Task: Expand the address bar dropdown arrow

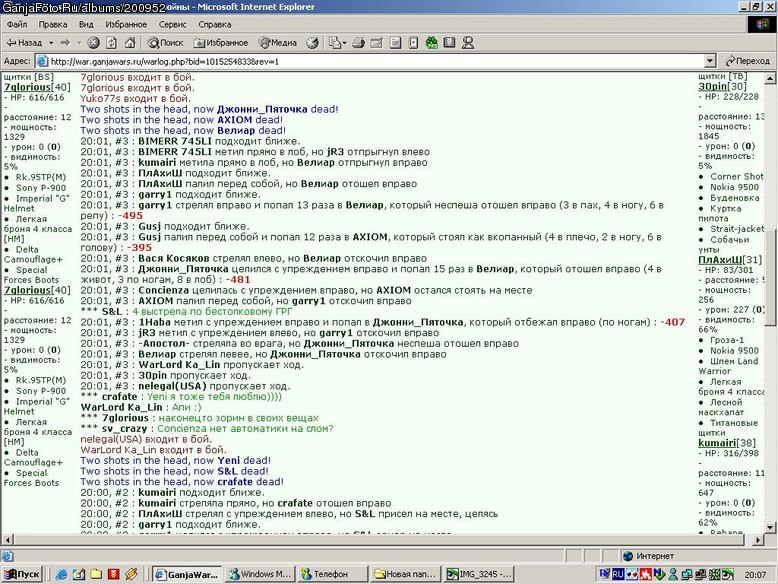Action: [710, 61]
